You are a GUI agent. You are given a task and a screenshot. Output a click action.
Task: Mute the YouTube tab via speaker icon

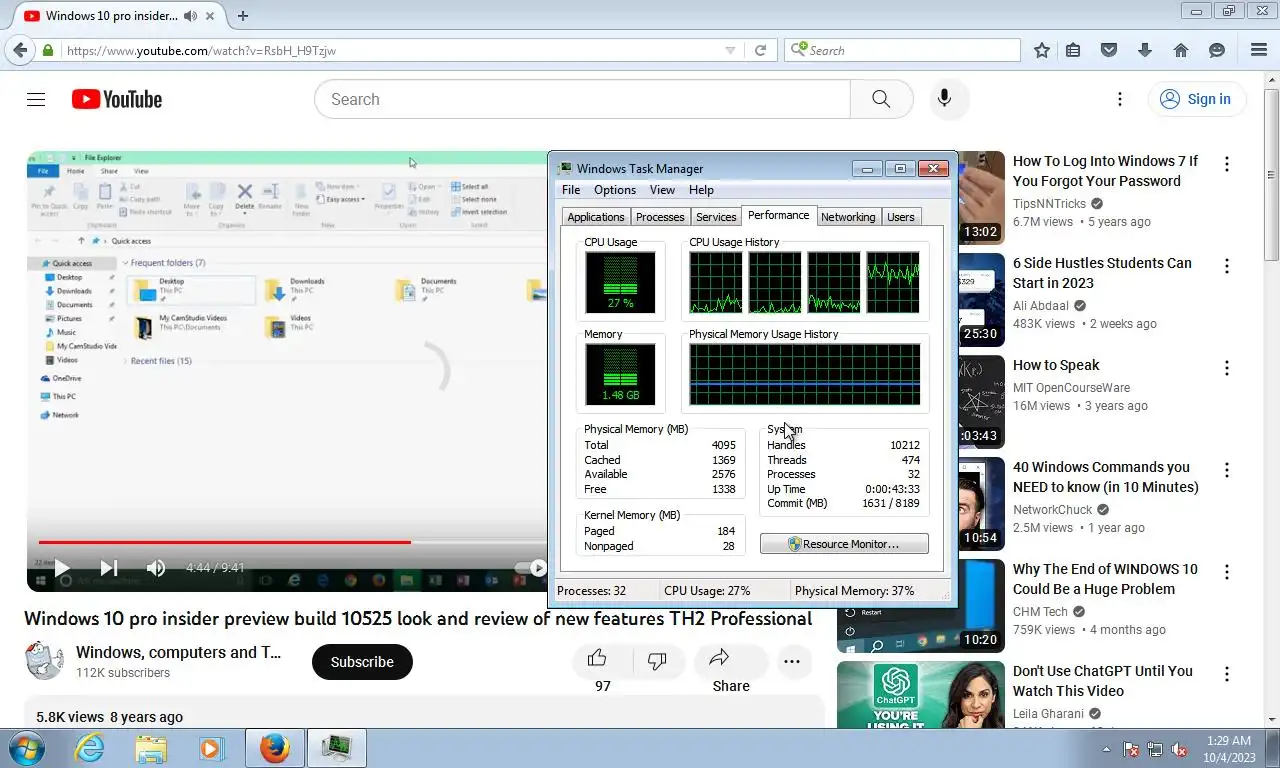coord(191,15)
